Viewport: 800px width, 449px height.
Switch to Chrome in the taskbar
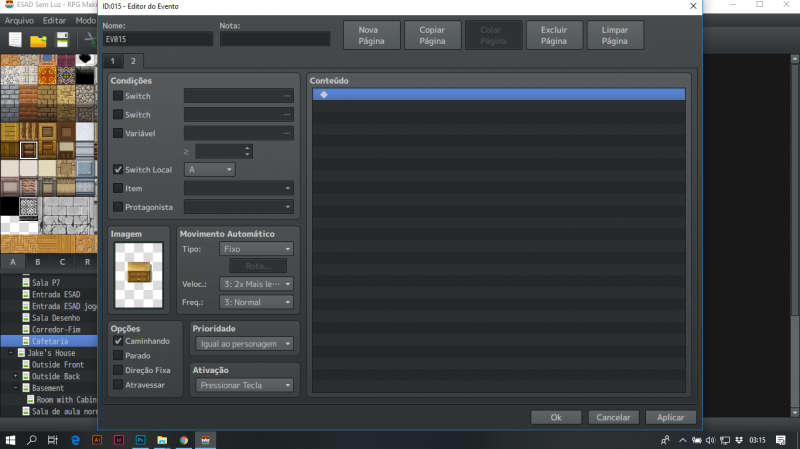tap(184, 440)
